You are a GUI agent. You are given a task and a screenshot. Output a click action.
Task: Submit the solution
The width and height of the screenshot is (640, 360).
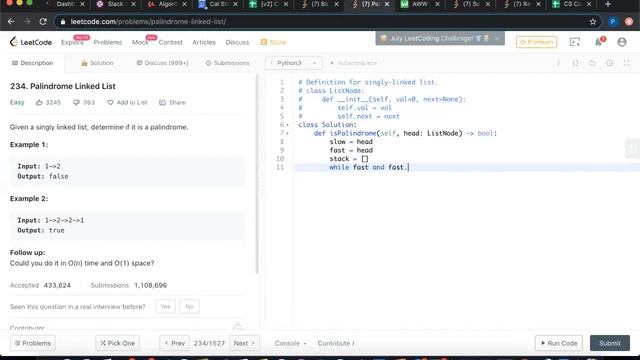pos(610,343)
